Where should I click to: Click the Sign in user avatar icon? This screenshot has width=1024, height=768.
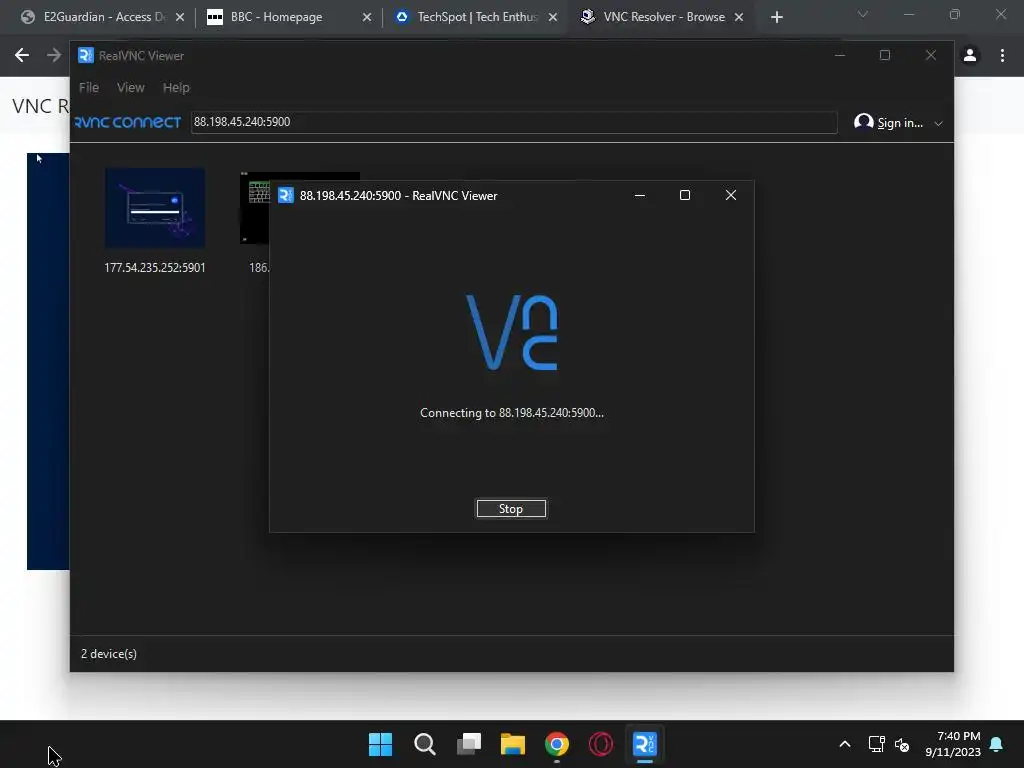pos(864,122)
